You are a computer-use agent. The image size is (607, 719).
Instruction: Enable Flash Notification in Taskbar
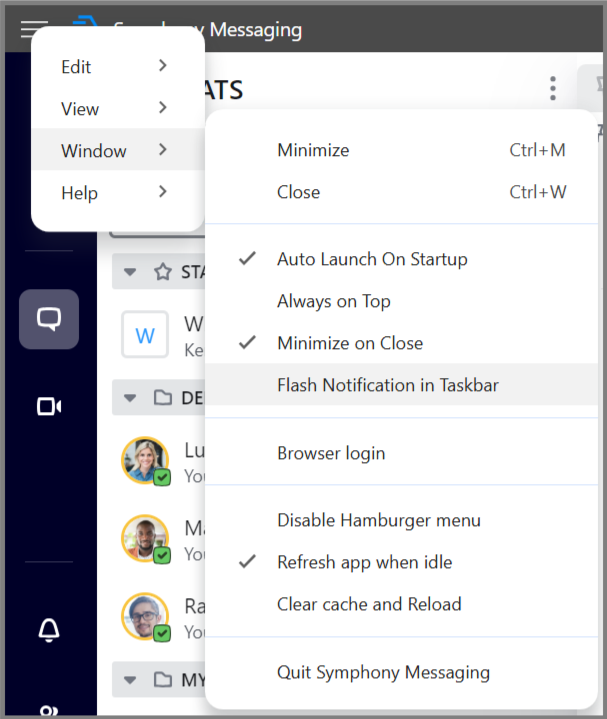tap(401, 385)
